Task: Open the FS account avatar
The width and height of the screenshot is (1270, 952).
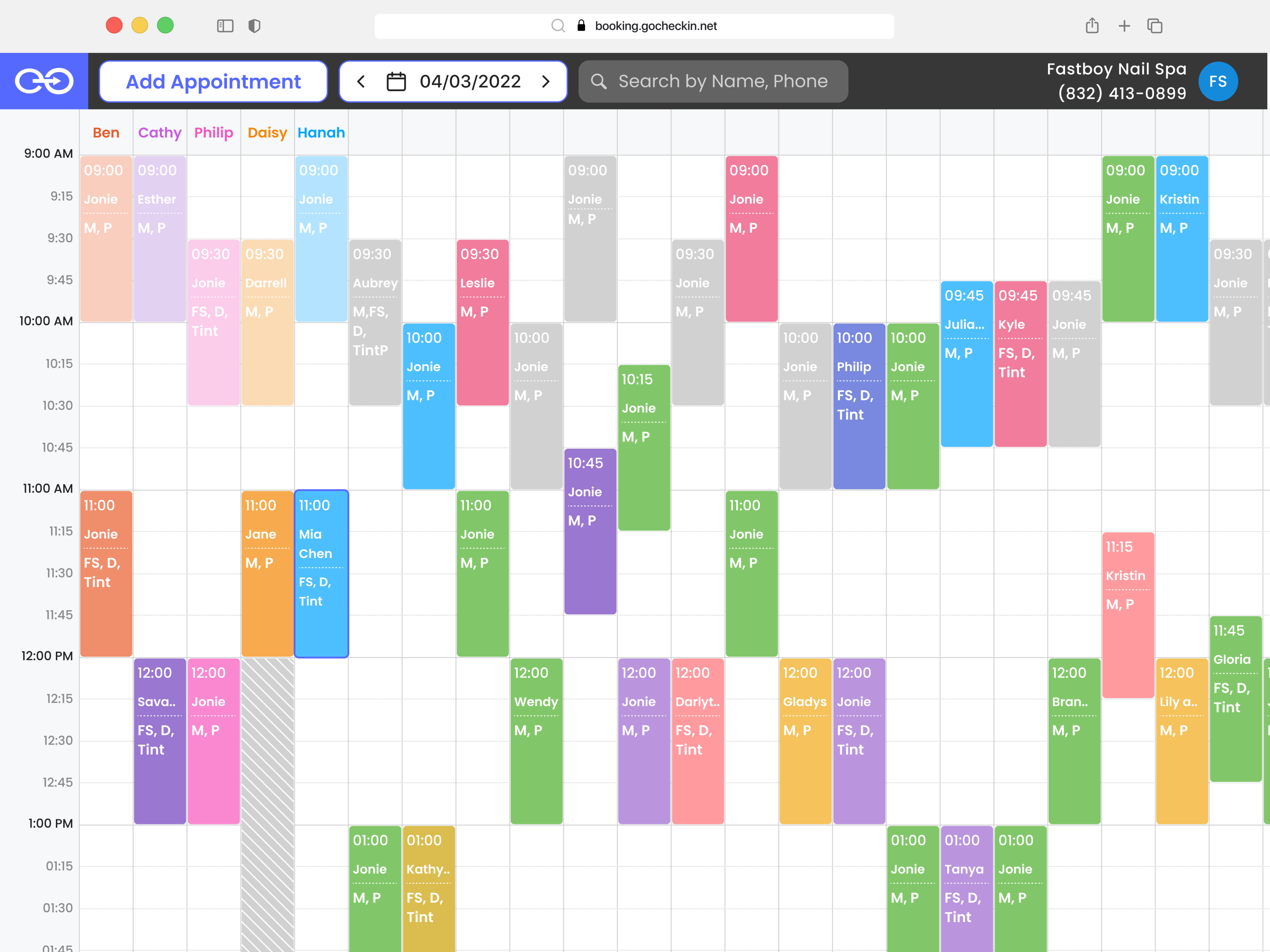Action: pyautogui.click(x=1218, y=82)
